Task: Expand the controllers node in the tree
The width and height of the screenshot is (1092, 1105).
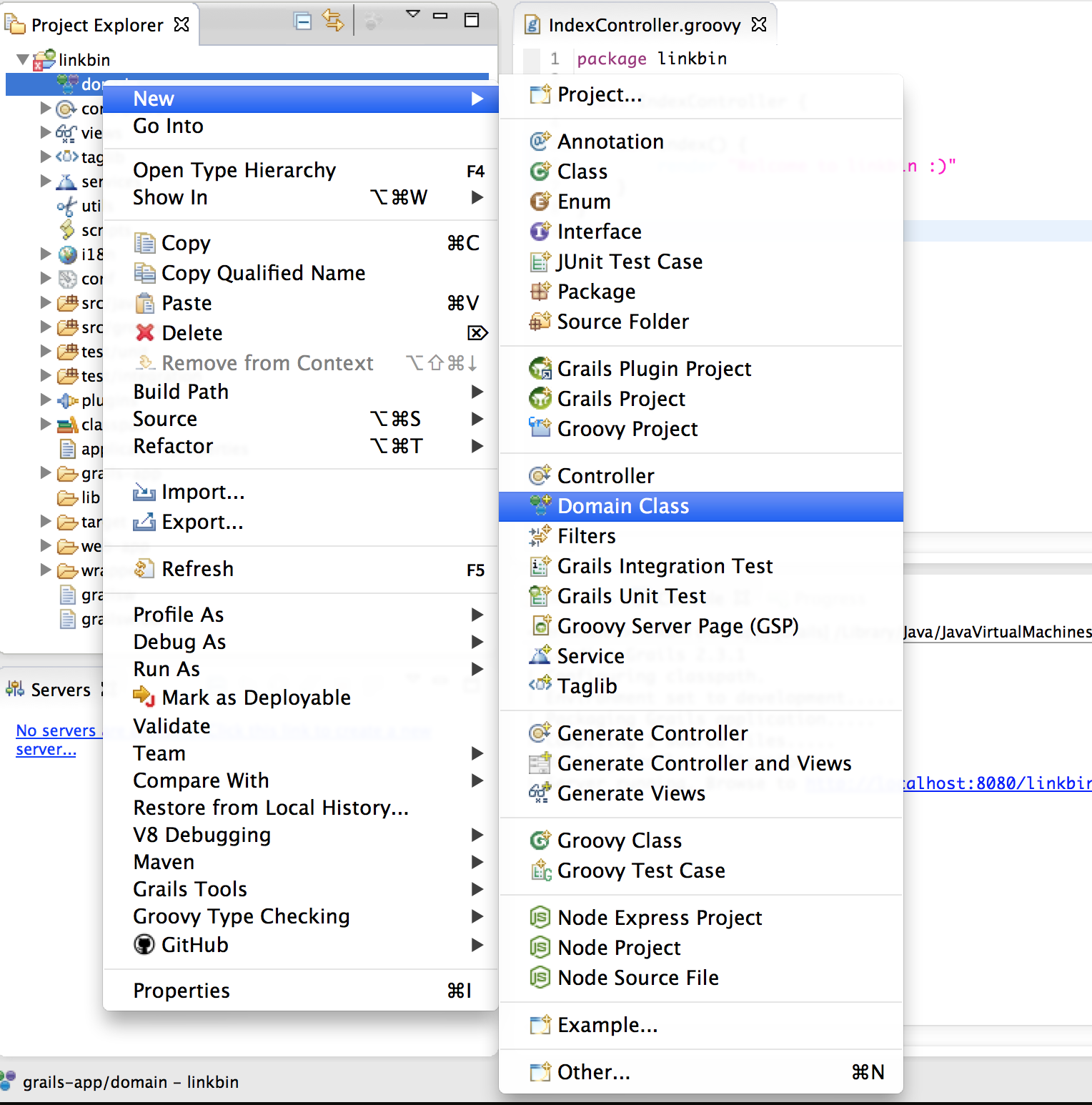Action: click(45, 109)
